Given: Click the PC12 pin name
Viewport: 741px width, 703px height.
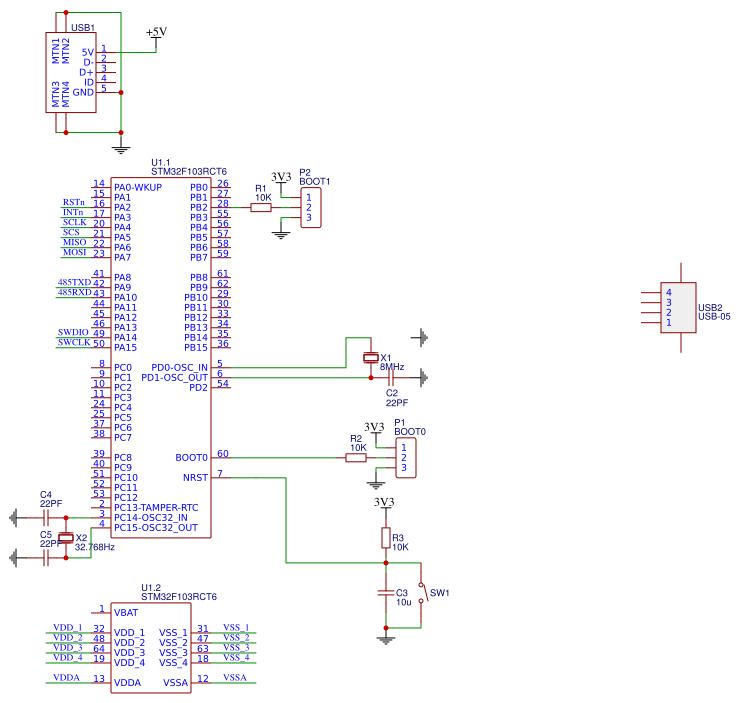Looking at the screenshot, I should click(x=126, y=497).
